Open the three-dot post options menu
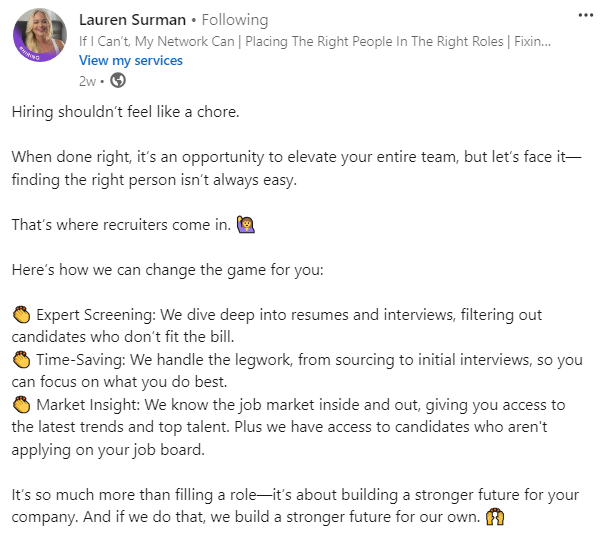The width and height of the screenshot is (607, 542). click(585, 16)
